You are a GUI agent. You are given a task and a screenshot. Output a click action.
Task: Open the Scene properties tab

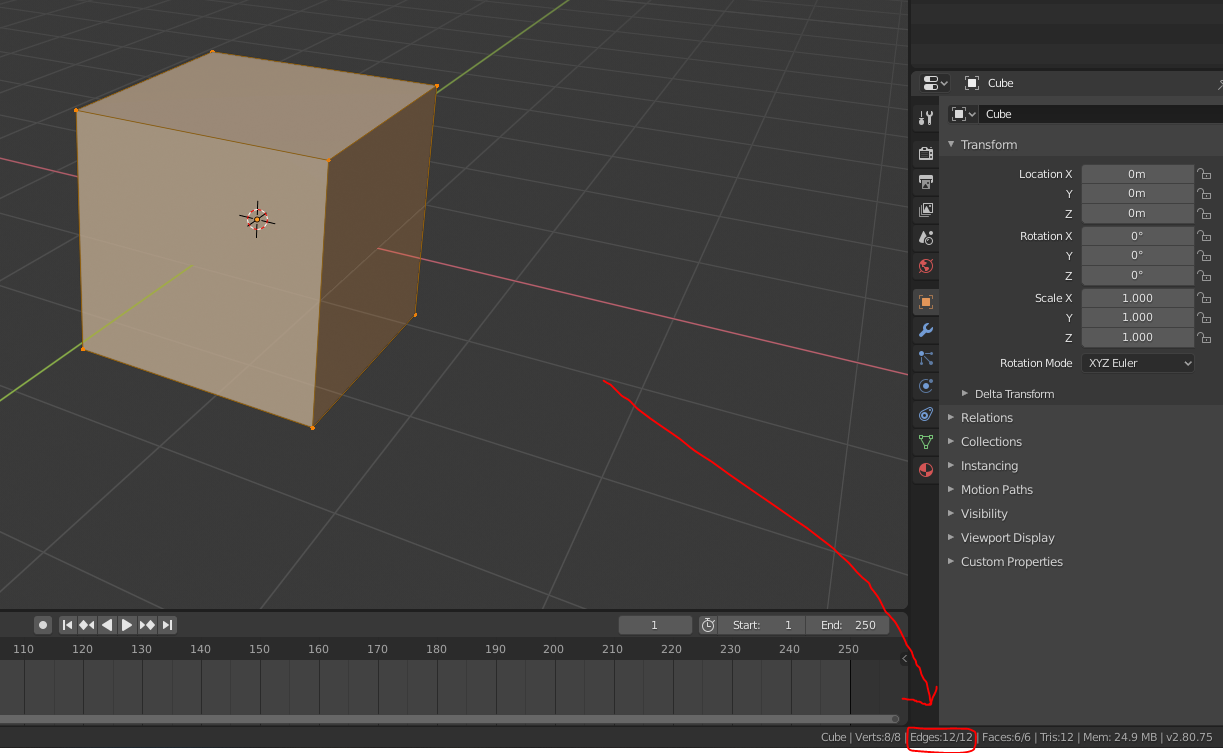926,238
